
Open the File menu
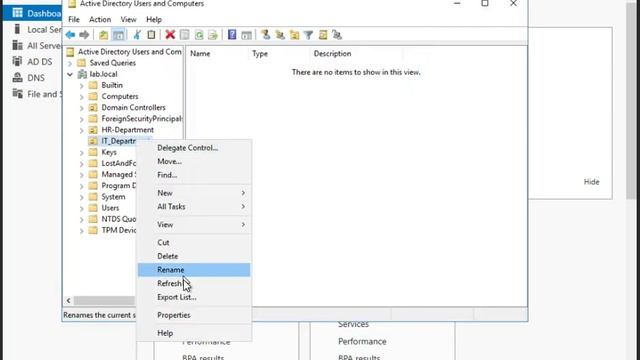pyautogui.click(x=74, y=19)
